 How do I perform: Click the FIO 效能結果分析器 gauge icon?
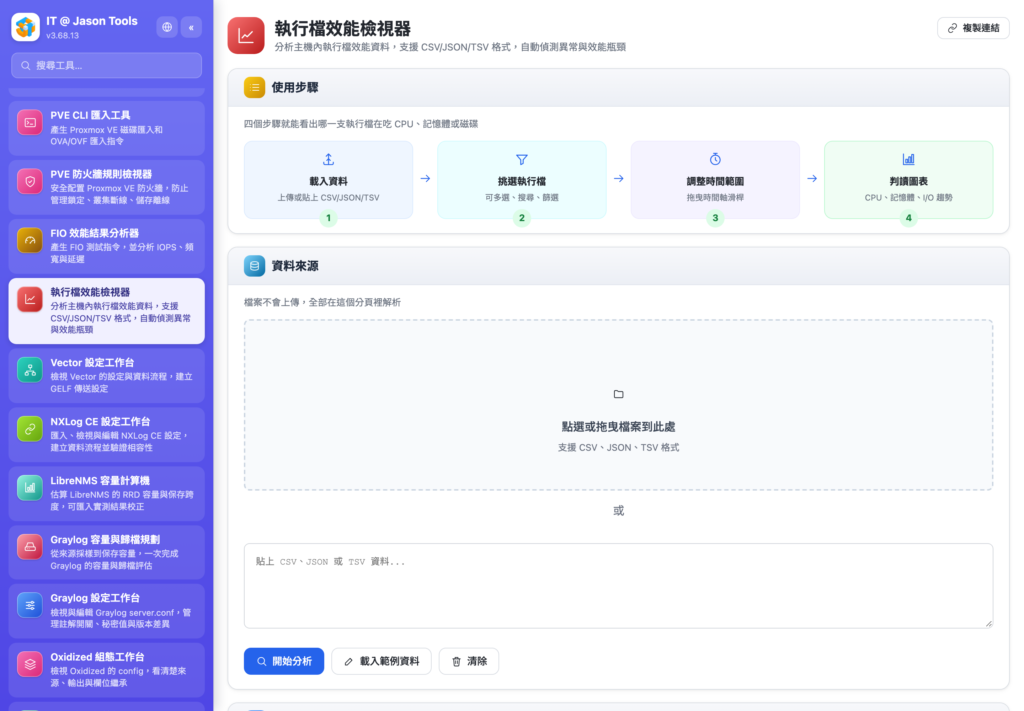click(30, 240)
